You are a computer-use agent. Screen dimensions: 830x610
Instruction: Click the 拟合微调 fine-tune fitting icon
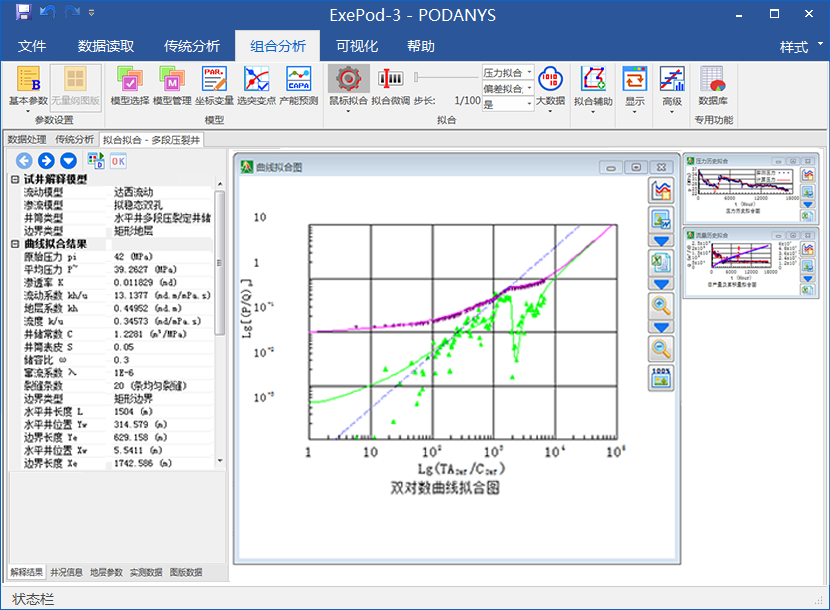390,85
